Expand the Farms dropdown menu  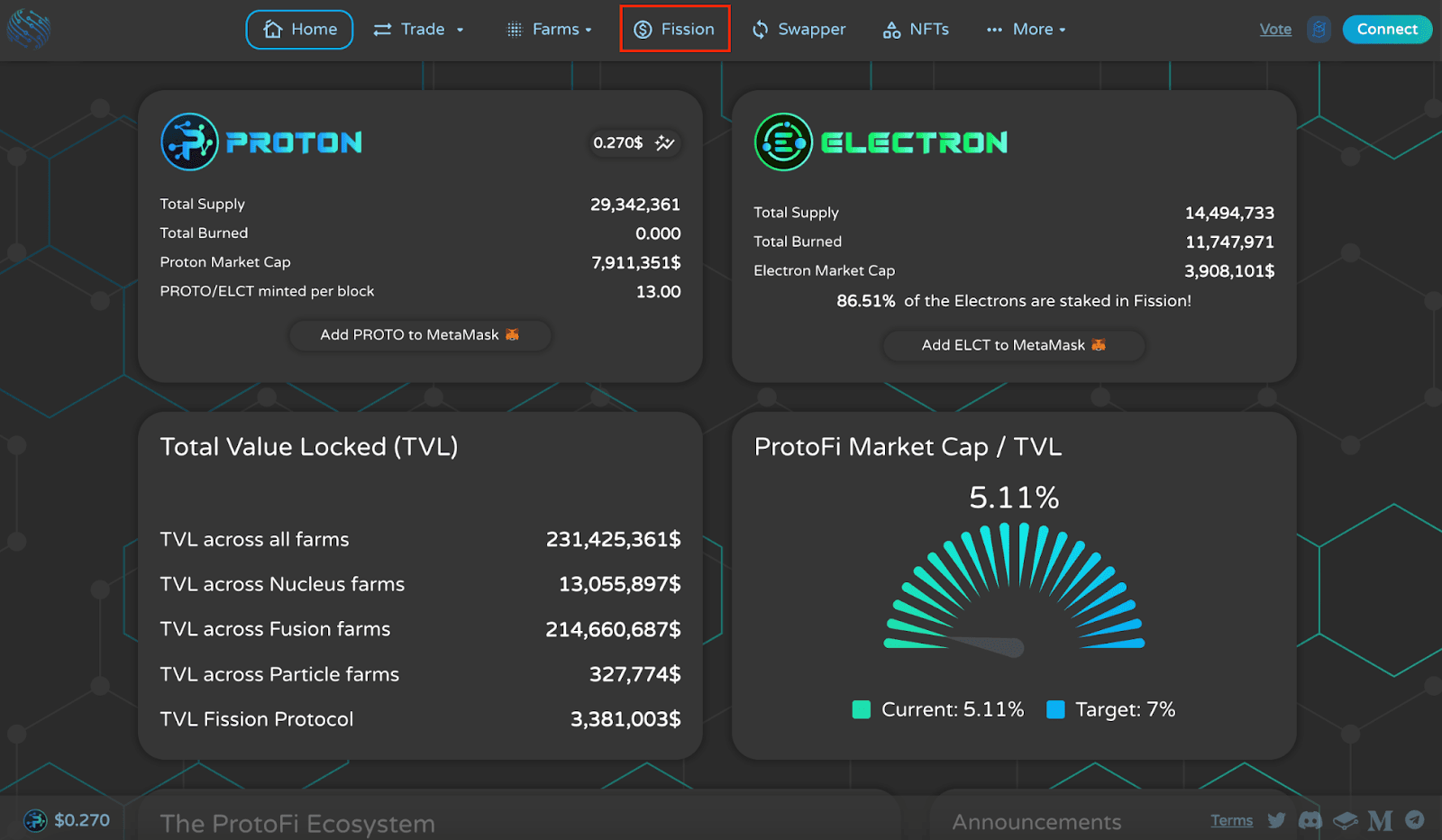[549, 30]
